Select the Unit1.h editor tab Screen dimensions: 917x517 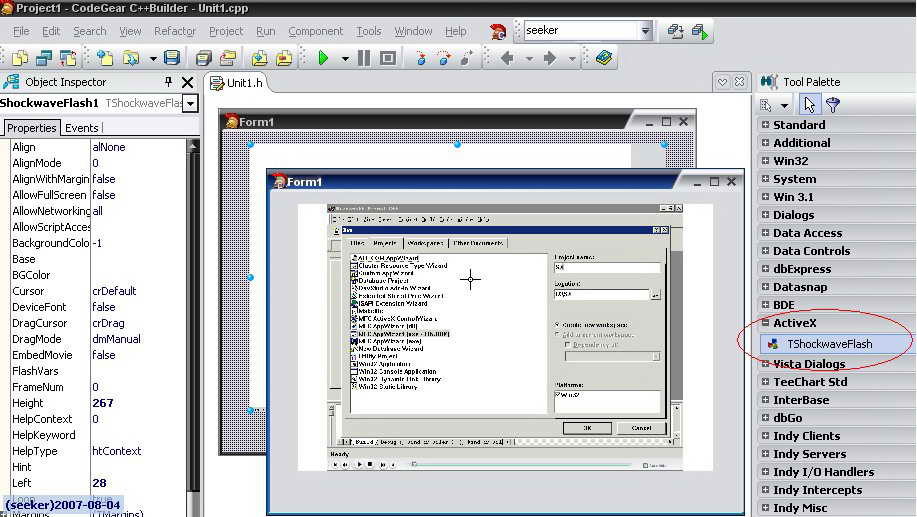pyautogui.click(x=237, y=83)
